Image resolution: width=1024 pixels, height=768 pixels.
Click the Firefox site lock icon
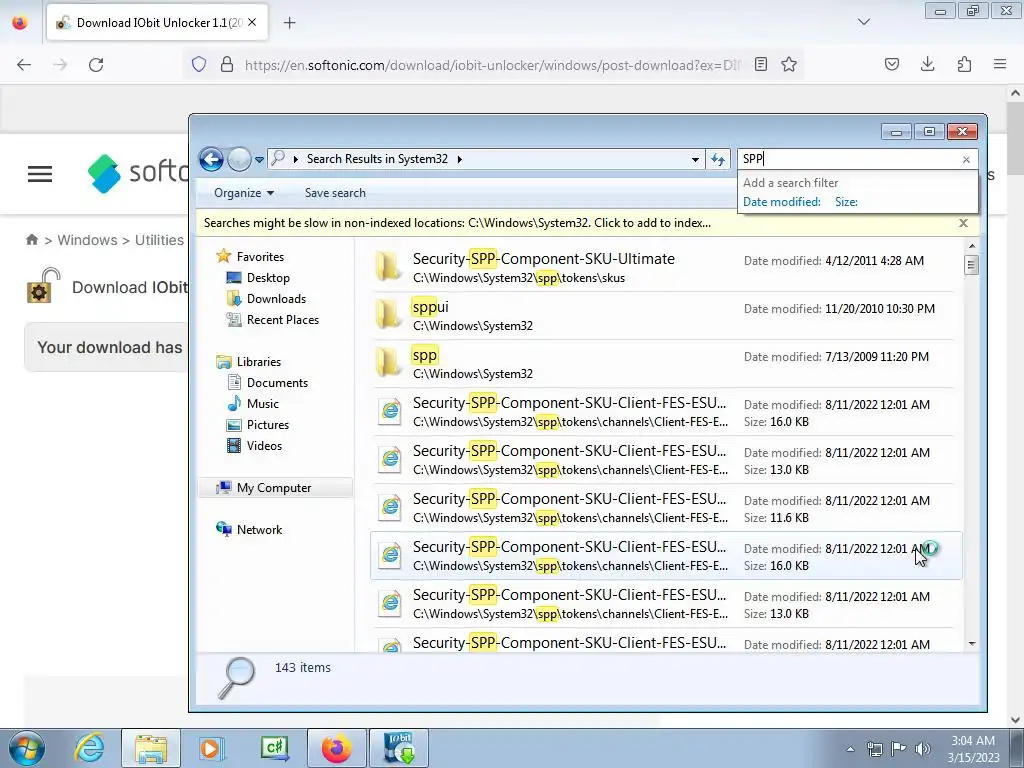point(227,64)
